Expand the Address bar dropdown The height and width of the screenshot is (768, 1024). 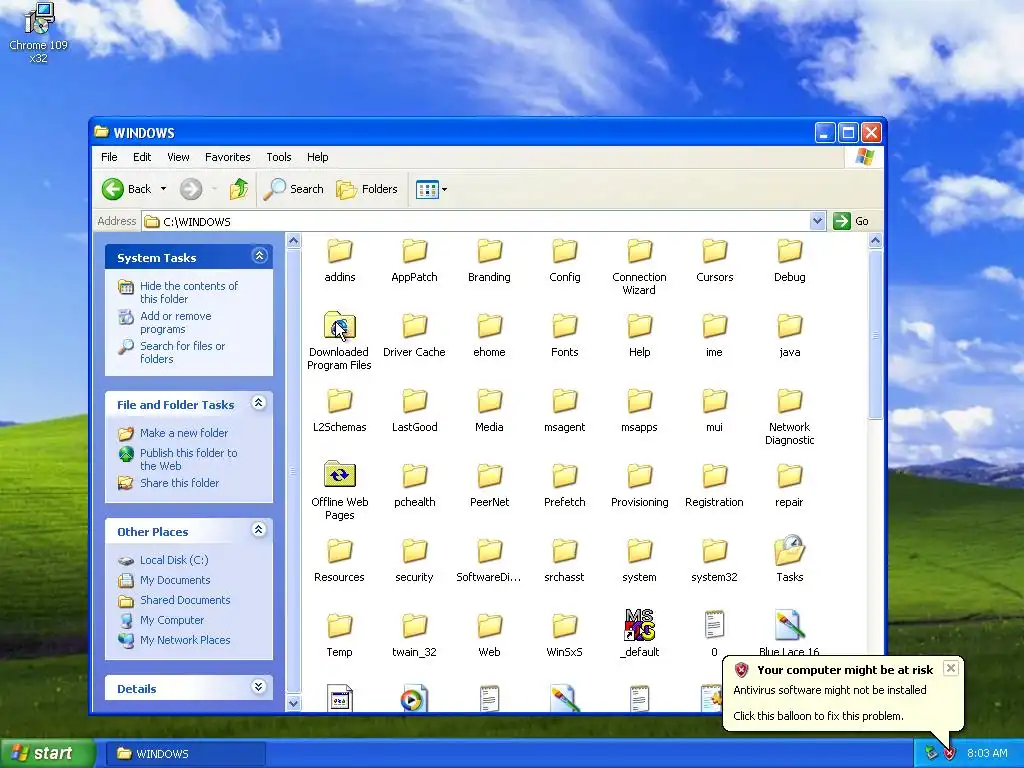tap(817, 221)
